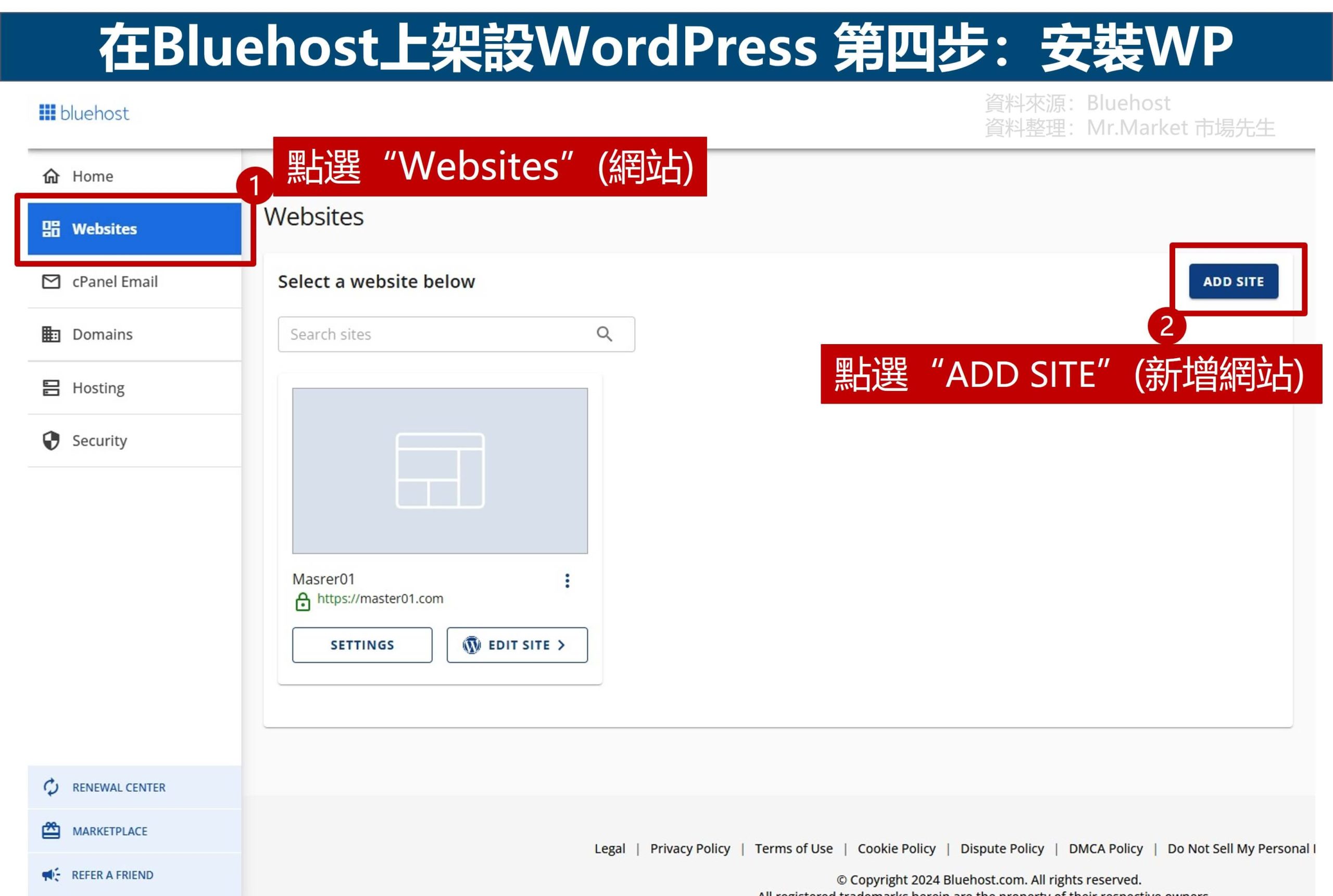The height and width of the screenshot is (896, 1333).
Task: Go to the Domains section
Action: [134, 334]
